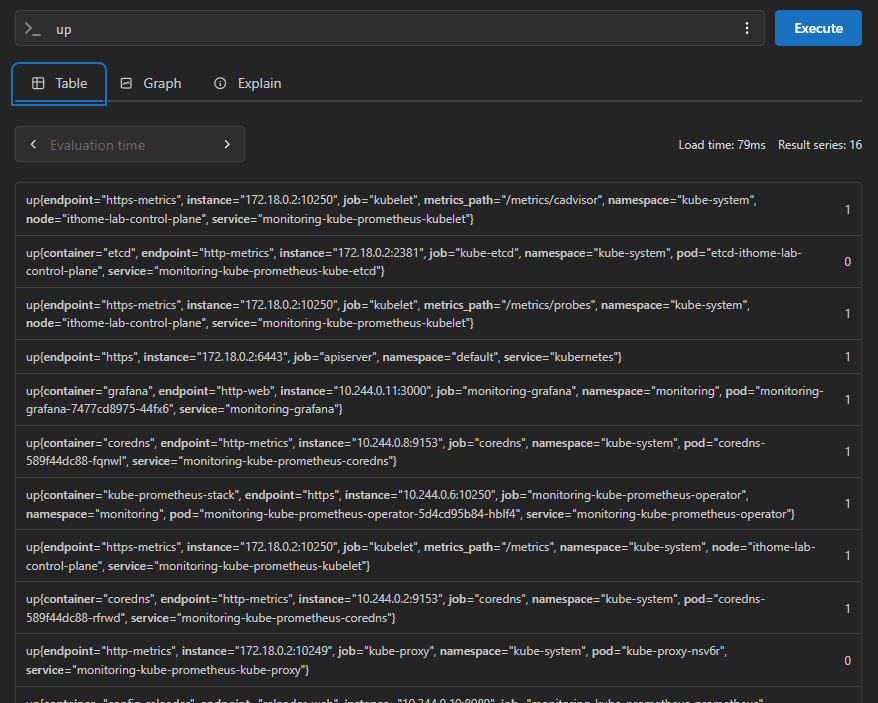
Task: Click the expression prompt icon
Action: (32, 29)
